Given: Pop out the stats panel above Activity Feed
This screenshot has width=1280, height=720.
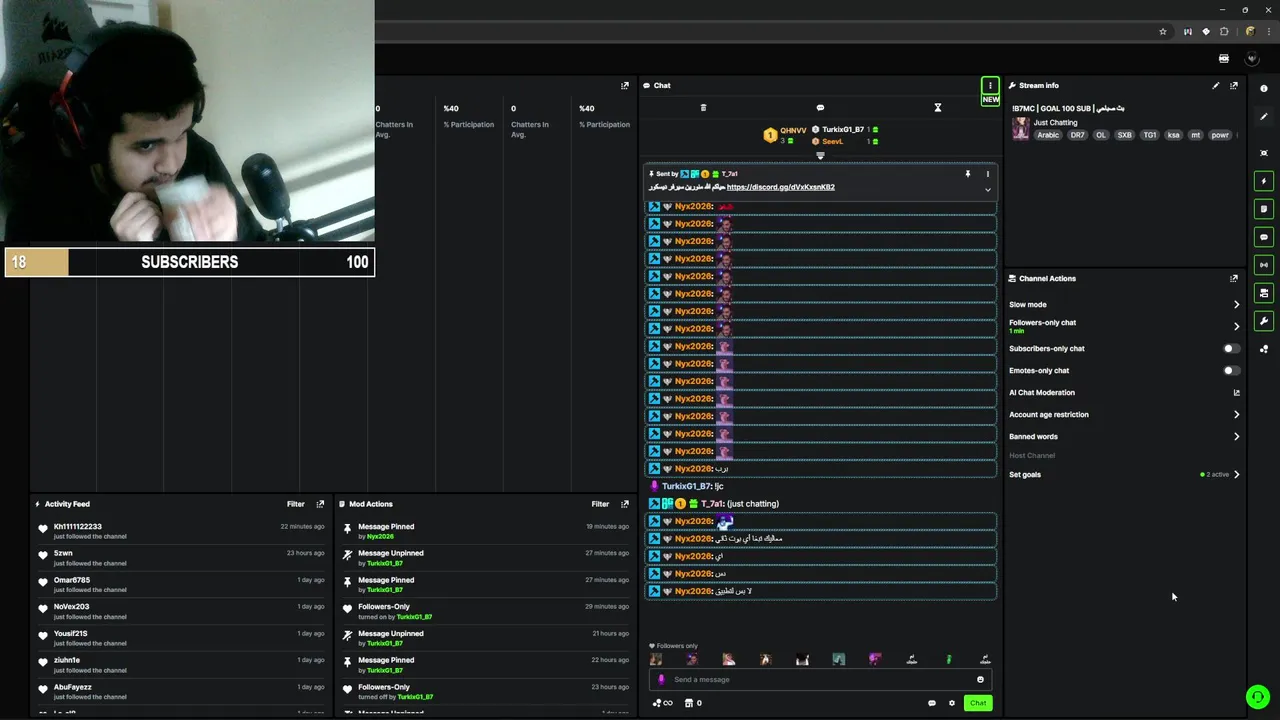Looking at the screenshot, I should click(x=625, y=85).
